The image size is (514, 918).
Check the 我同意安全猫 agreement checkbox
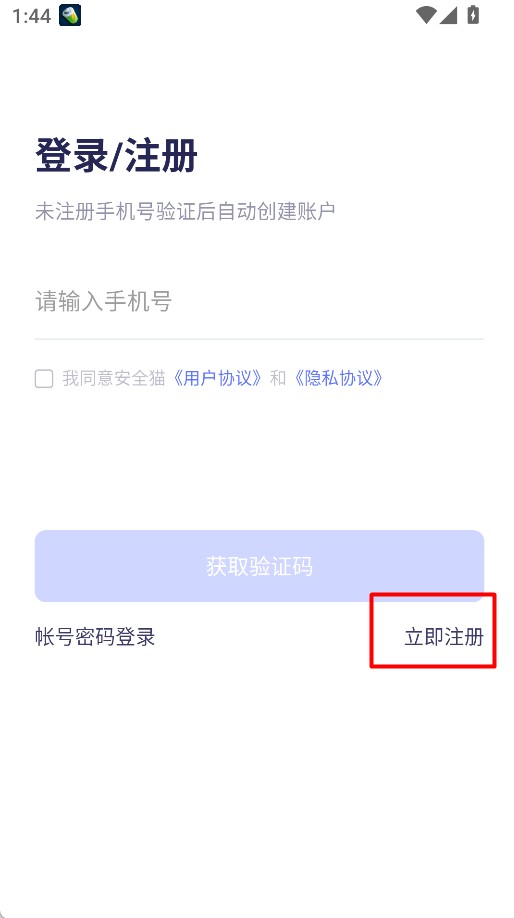point(44,379)
